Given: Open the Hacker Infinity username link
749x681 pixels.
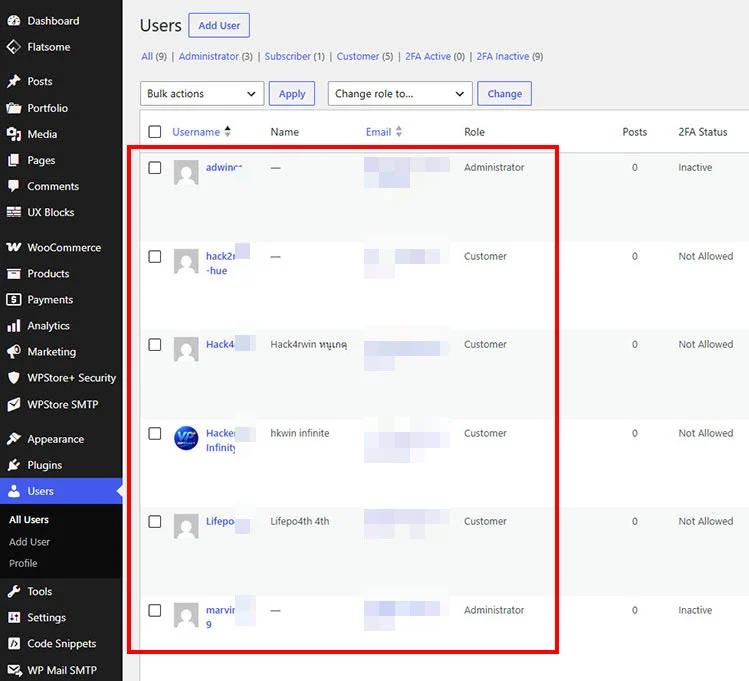Looking at the screenshot, I should (x=220, y=440).
